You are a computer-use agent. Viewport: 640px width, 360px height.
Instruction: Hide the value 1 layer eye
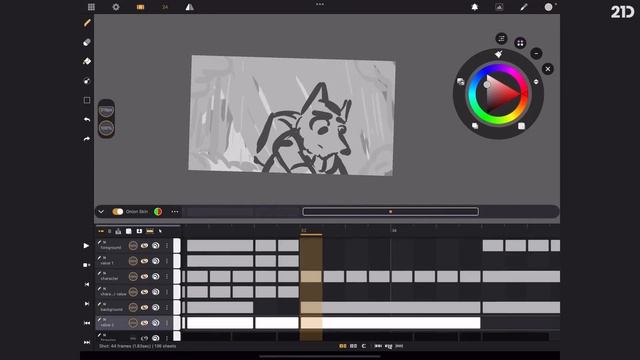(x=144, y=261)
